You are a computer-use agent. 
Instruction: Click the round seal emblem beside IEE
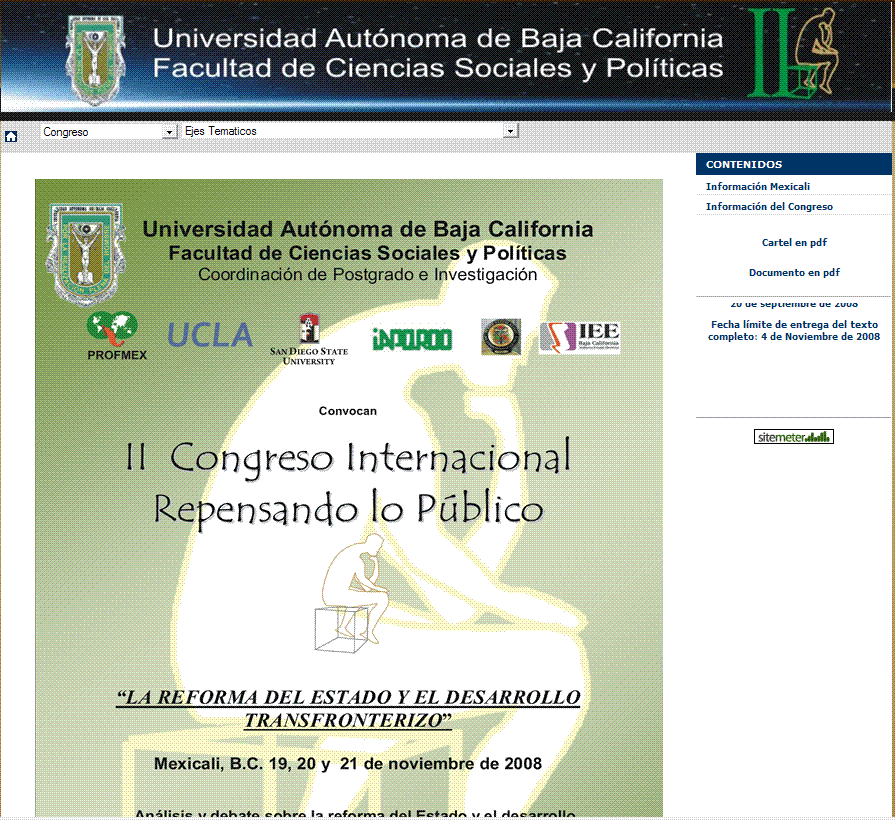(501, 337)
